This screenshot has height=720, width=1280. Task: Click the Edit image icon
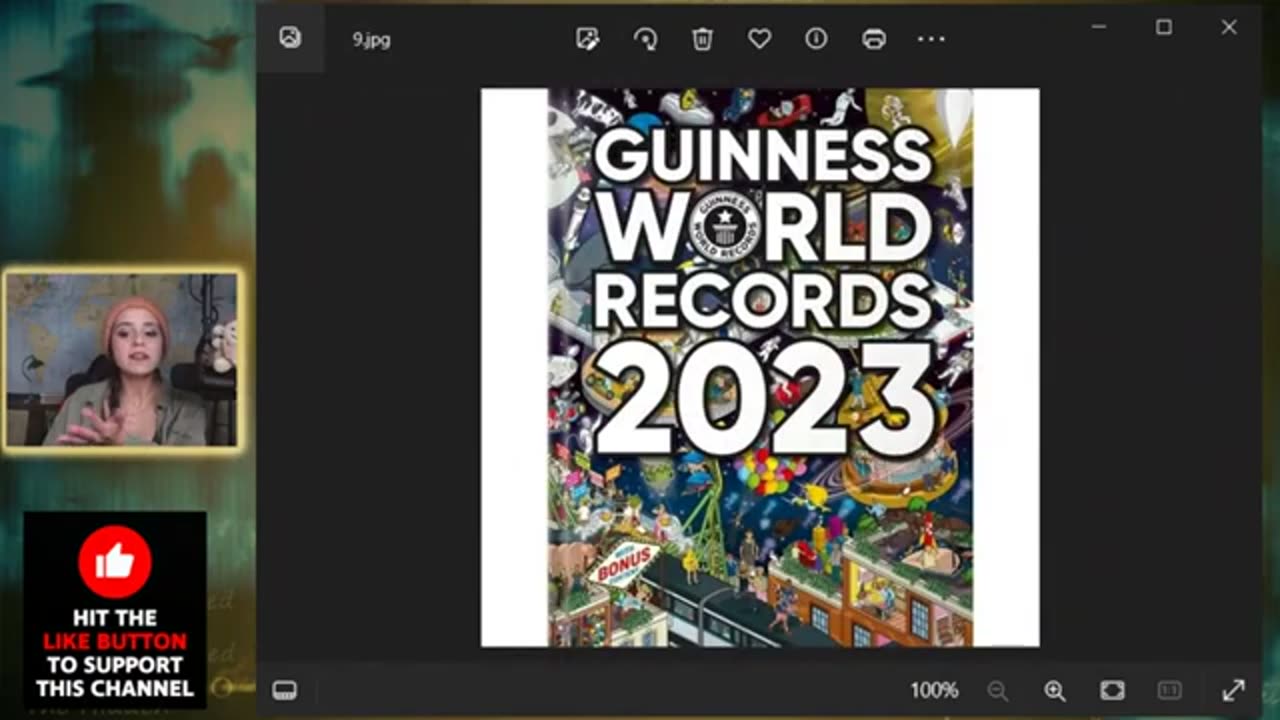[x=588, y=39]
